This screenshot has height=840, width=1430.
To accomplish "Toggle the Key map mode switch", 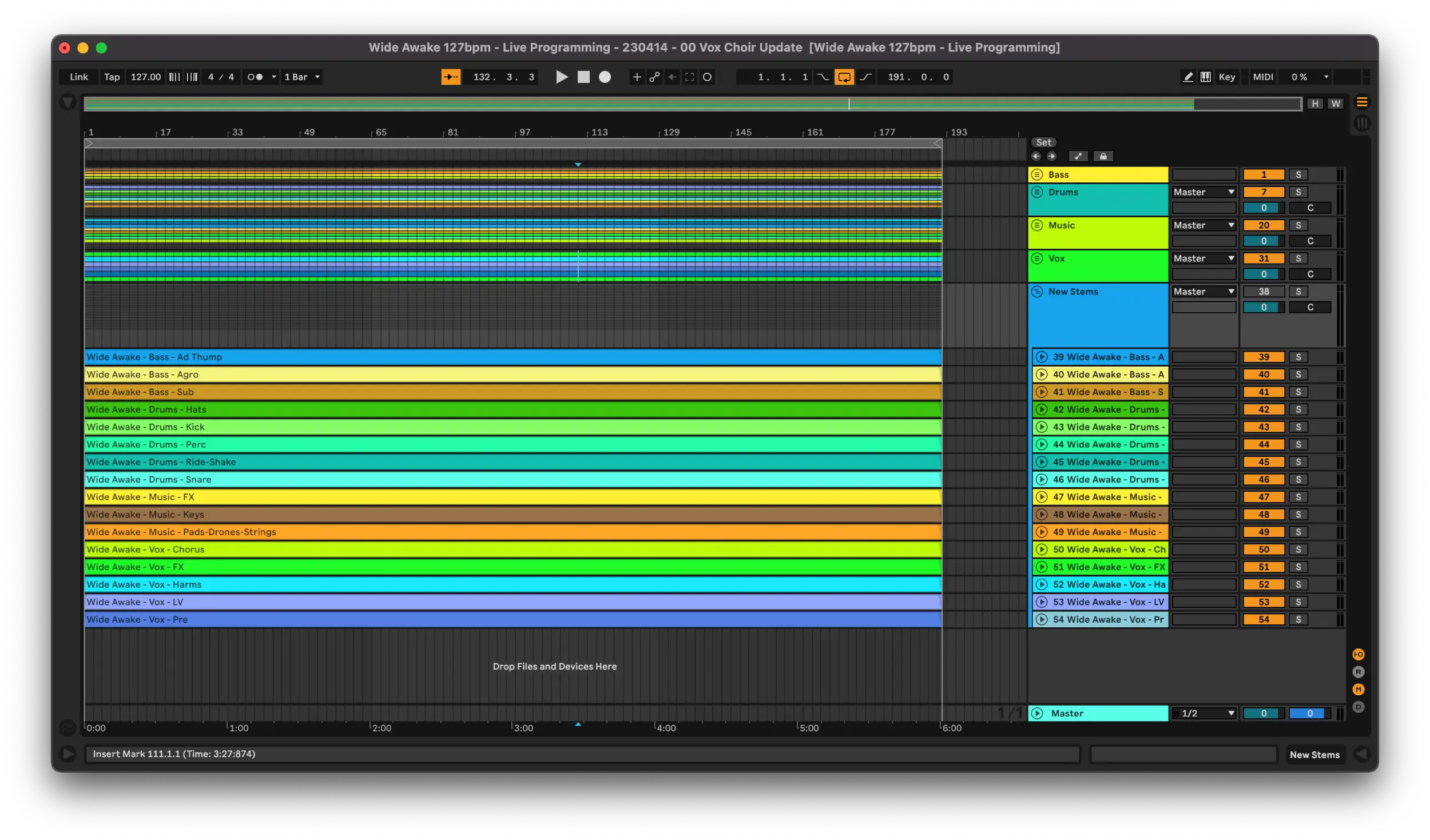I will coord(1226,77).
